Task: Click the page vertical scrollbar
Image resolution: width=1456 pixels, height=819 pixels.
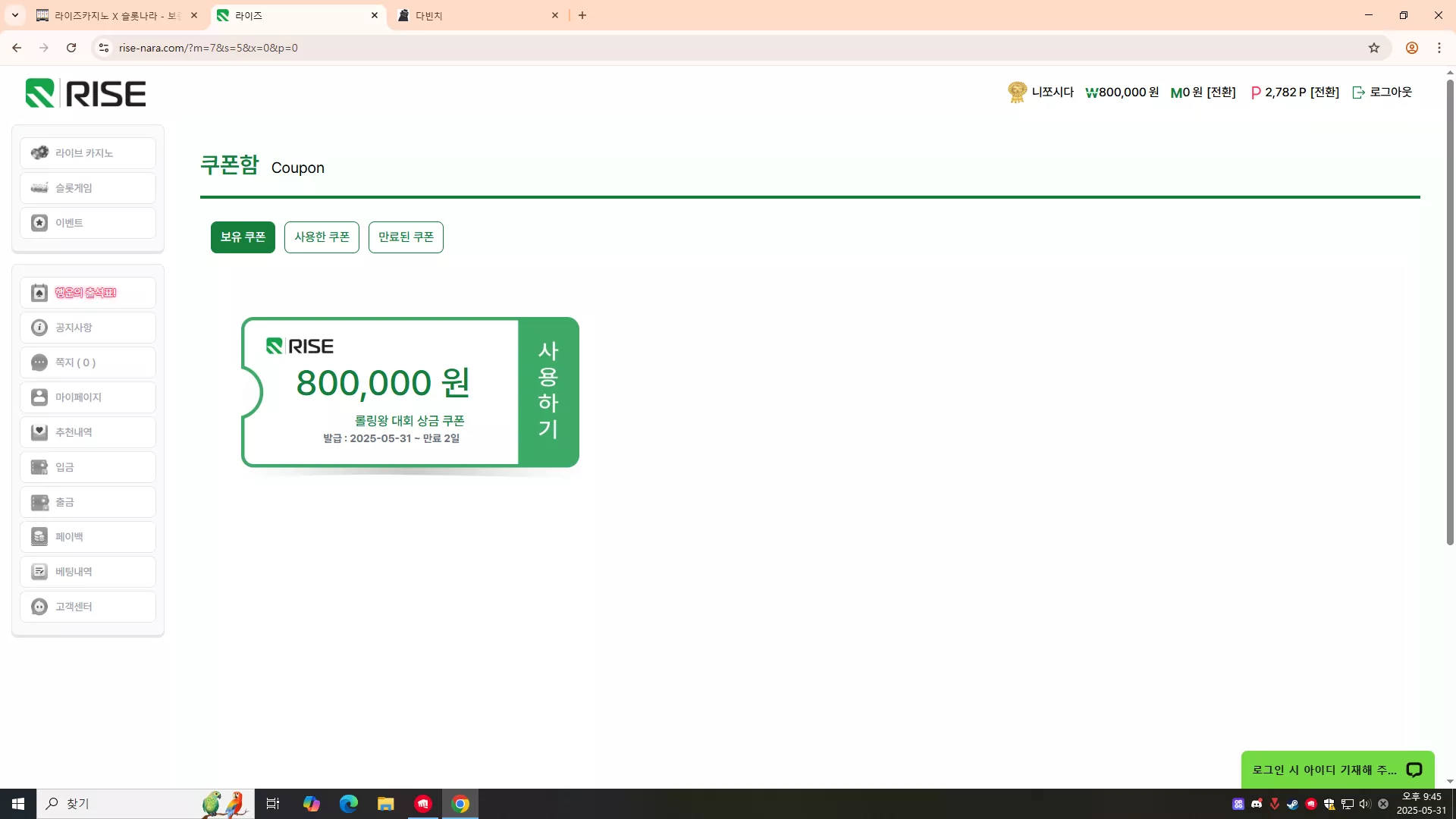Action: (1450, 311)
